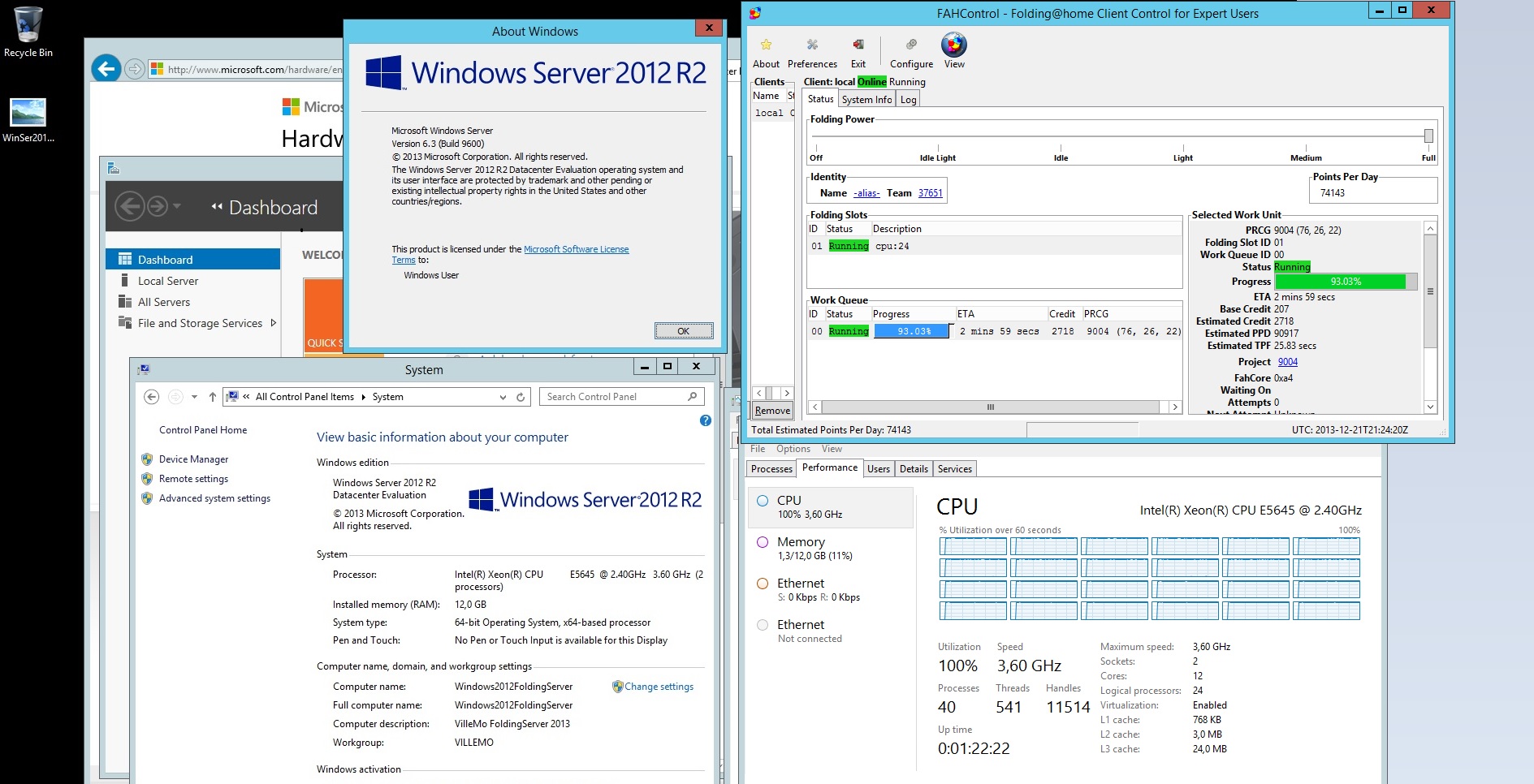The image size is (1534, 784).
Task: Click the selected work unit progress bar
Action: pyautogui.click(x=1346, y=282)
